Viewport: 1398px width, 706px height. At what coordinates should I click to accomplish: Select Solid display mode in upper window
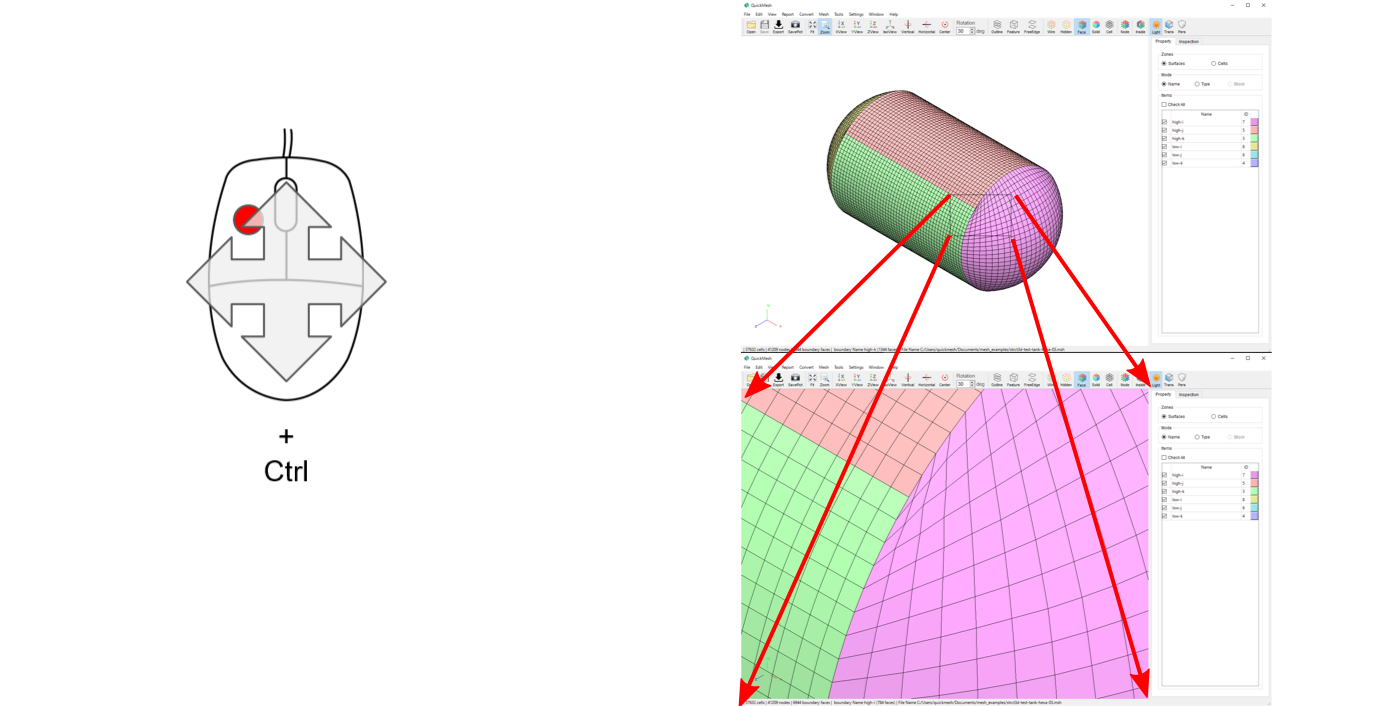1096,26
